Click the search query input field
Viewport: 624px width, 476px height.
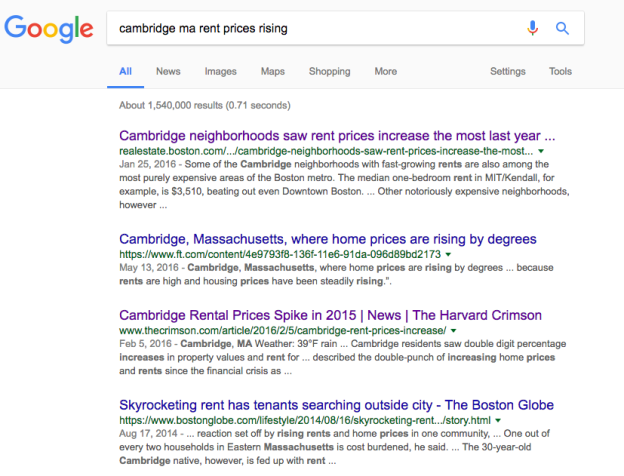314,28
